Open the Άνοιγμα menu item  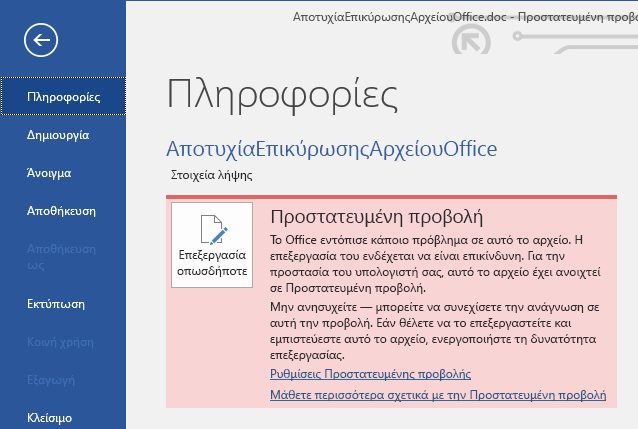pyautogui.click(x=49, y=173)
